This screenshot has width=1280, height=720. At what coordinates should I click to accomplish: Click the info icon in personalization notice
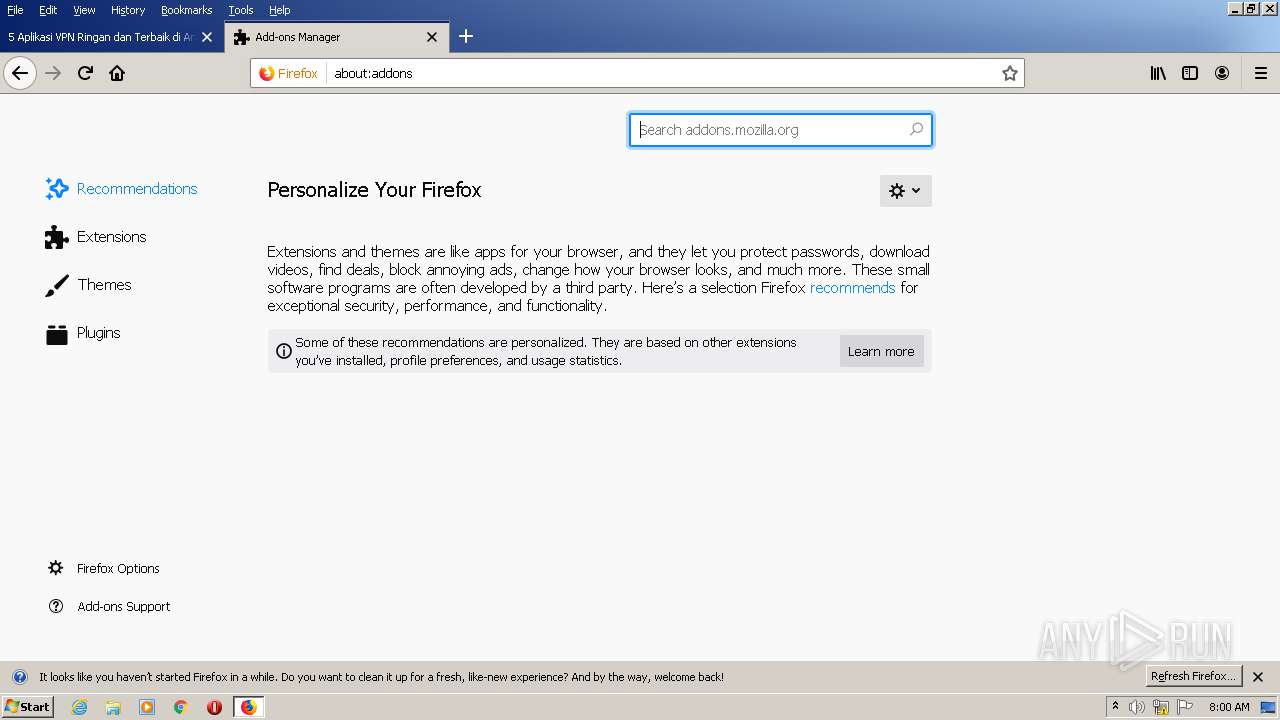pos(284,351)
